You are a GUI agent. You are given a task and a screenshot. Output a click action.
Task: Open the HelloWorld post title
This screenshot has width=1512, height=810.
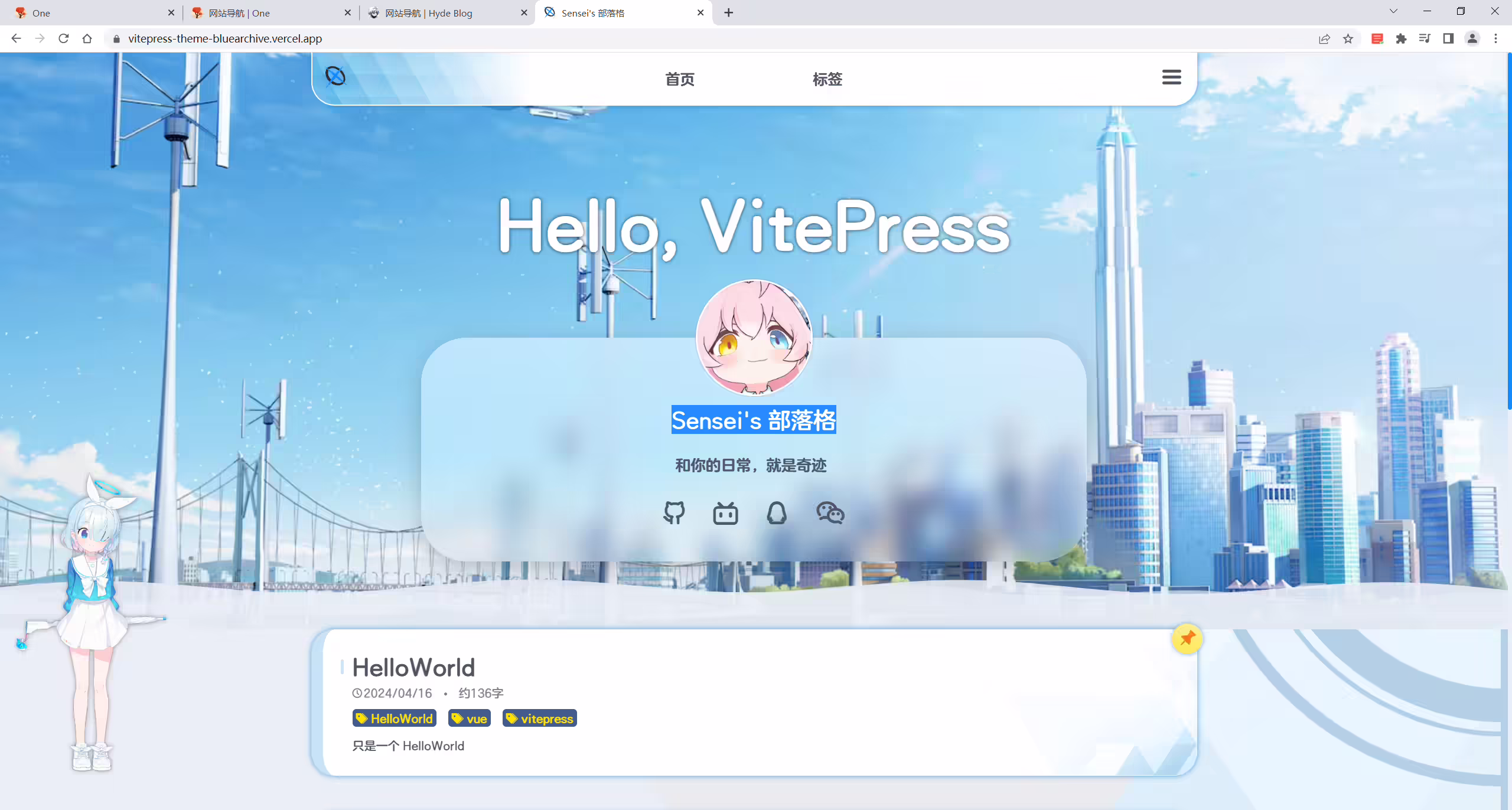click(x=413, y=668)
